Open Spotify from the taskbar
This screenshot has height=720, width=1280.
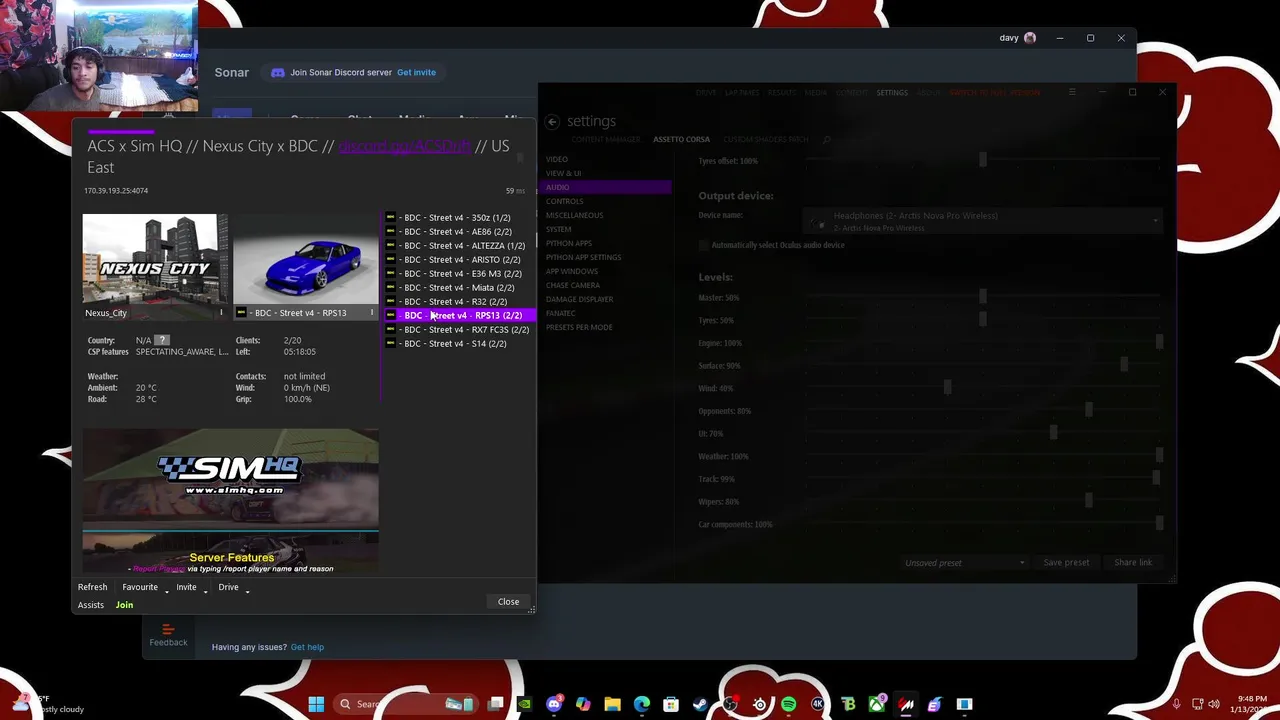(788, 704)
